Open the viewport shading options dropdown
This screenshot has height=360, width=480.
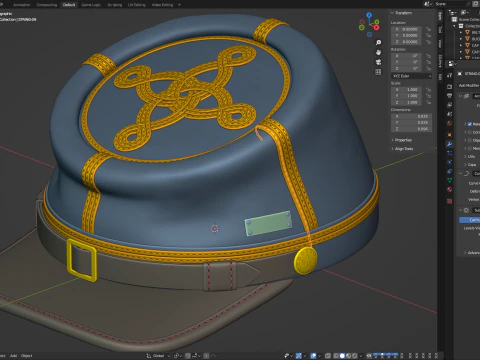pyautogui.click(x=361, y=356)
